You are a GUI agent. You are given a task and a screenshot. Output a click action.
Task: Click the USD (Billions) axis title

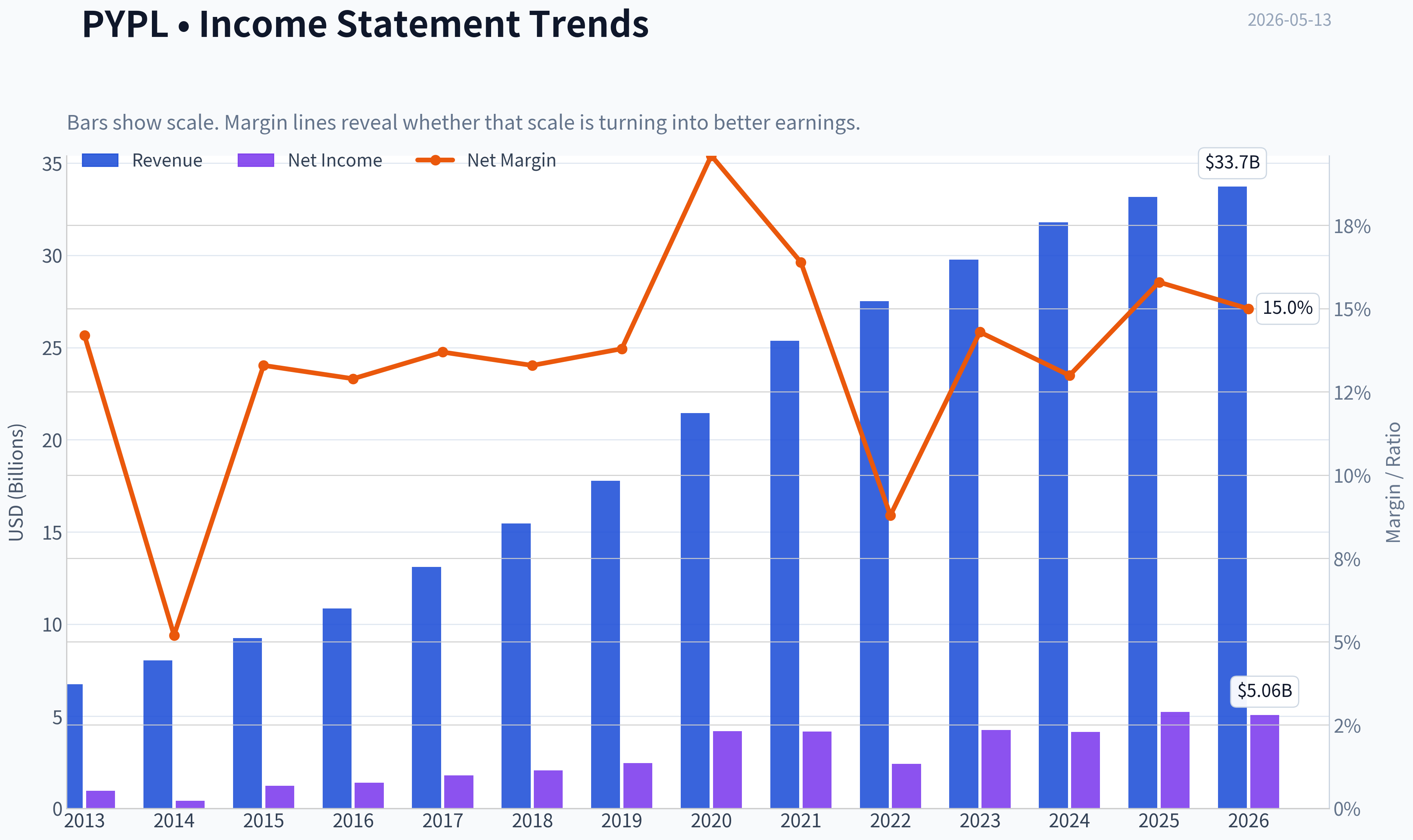click(17, 482)
